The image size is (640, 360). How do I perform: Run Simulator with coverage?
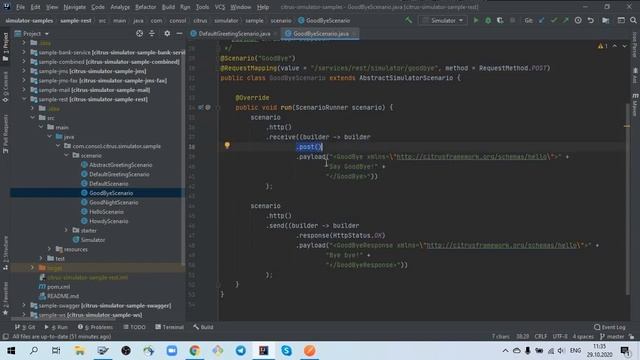(500, 20)
